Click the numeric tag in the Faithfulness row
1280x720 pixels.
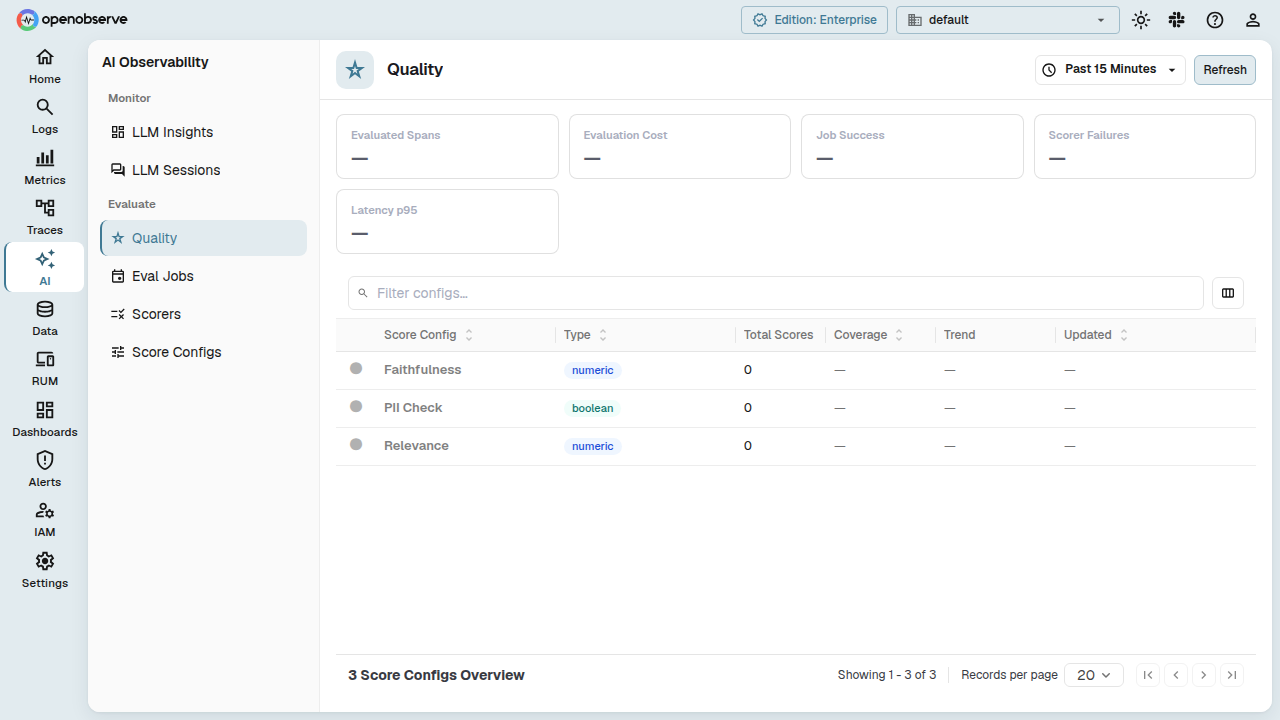pos(593,370)
